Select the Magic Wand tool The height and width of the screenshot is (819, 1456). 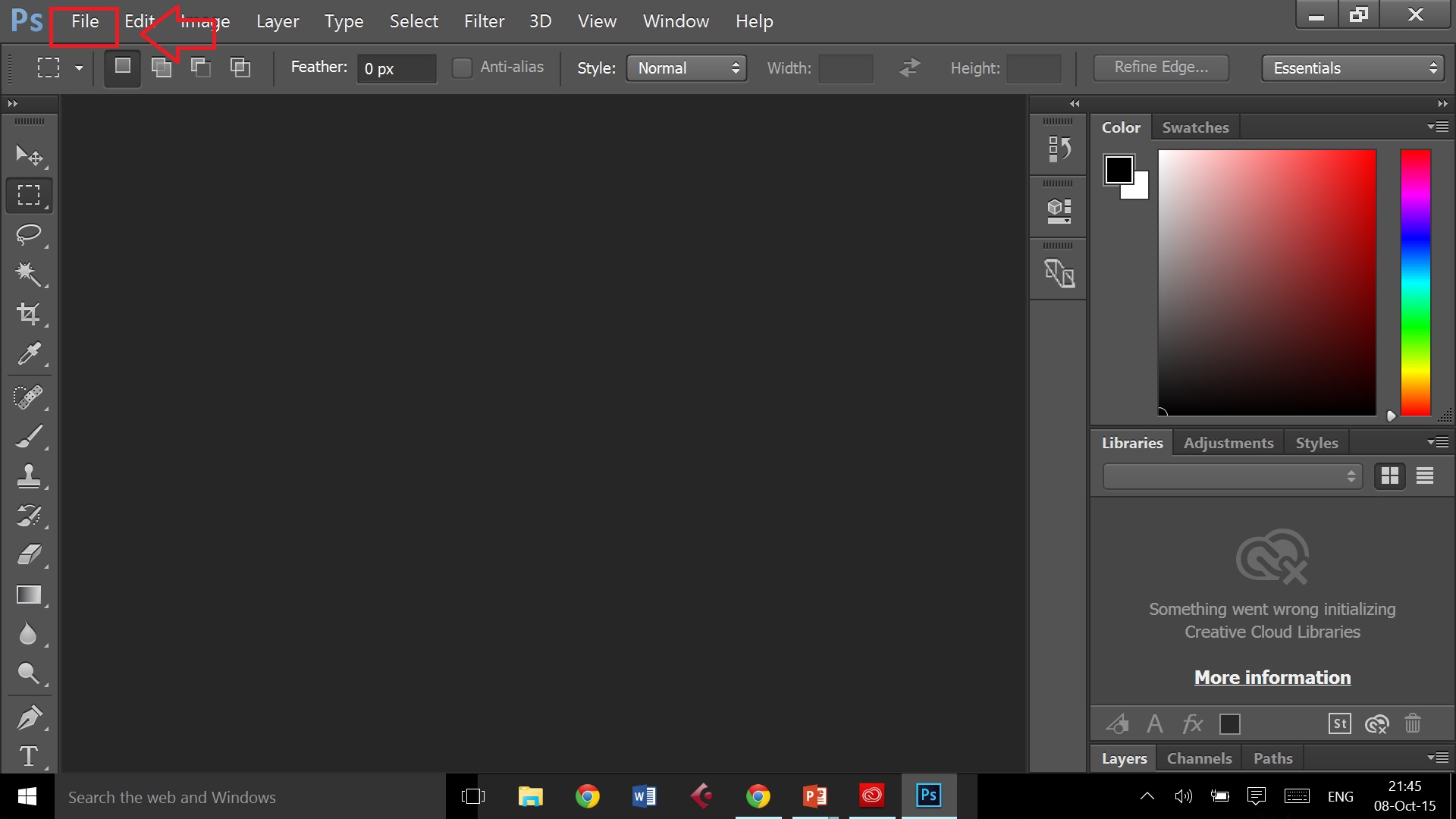(x=27, y=273)
